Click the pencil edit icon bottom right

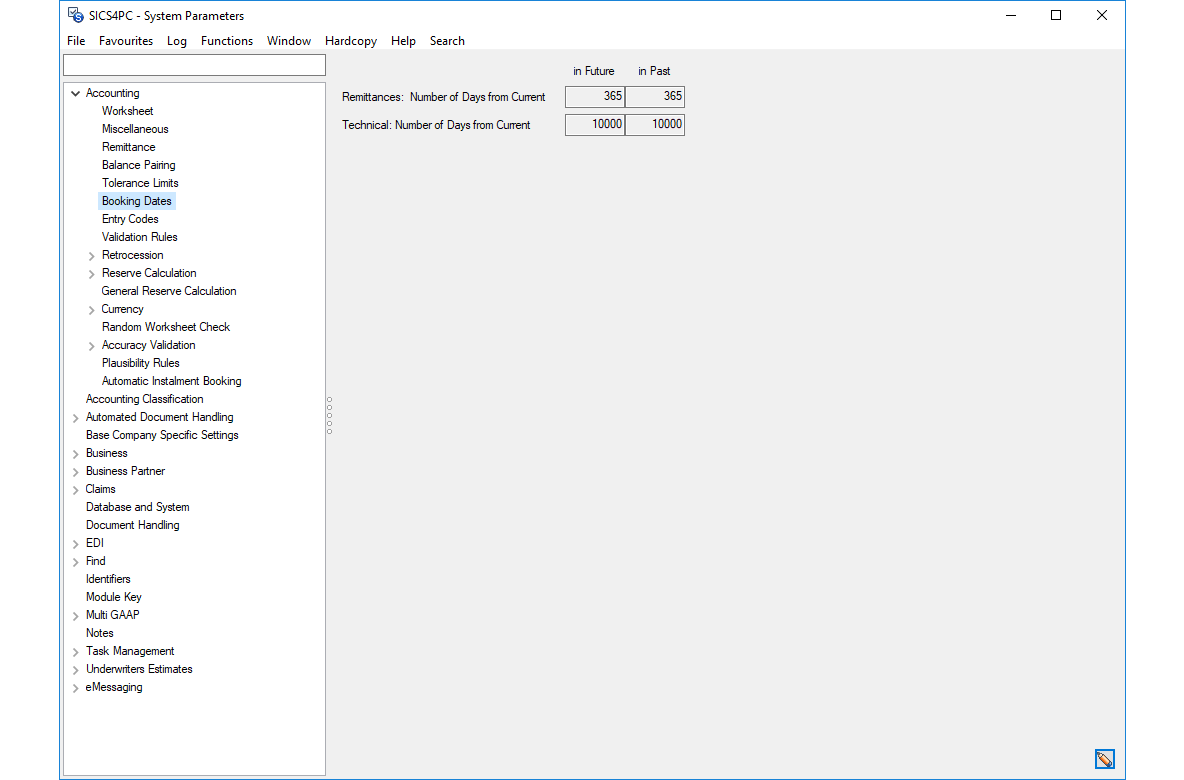pos(1105,759)
